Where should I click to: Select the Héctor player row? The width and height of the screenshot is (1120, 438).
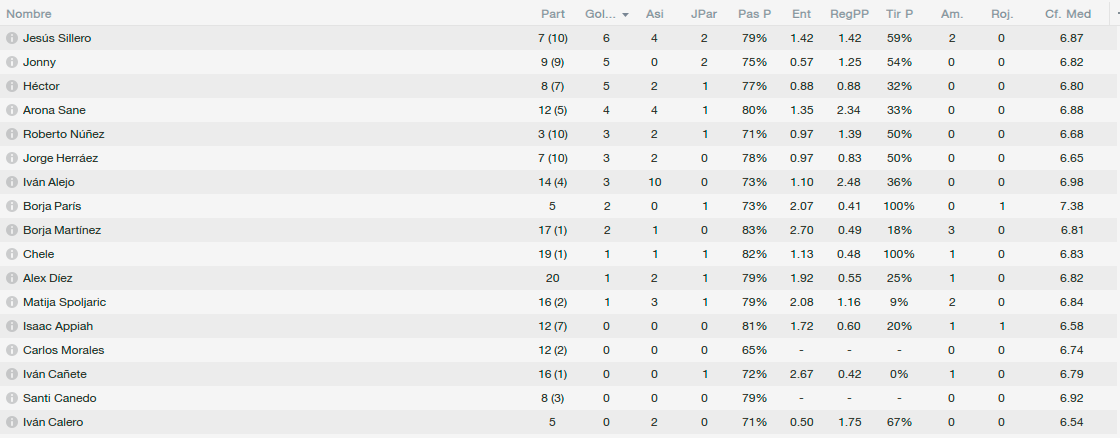(560, 86)
